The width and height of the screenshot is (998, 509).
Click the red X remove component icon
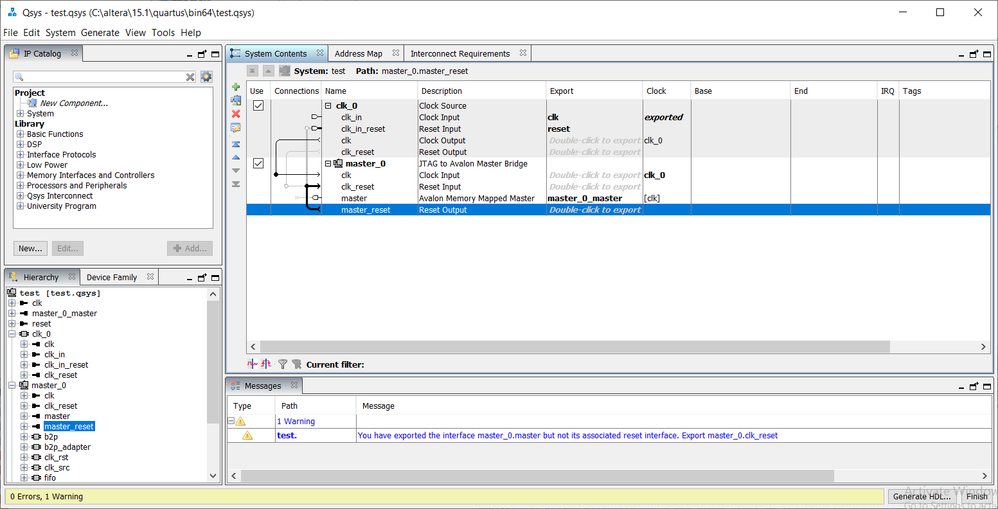[x=236, y=114]
